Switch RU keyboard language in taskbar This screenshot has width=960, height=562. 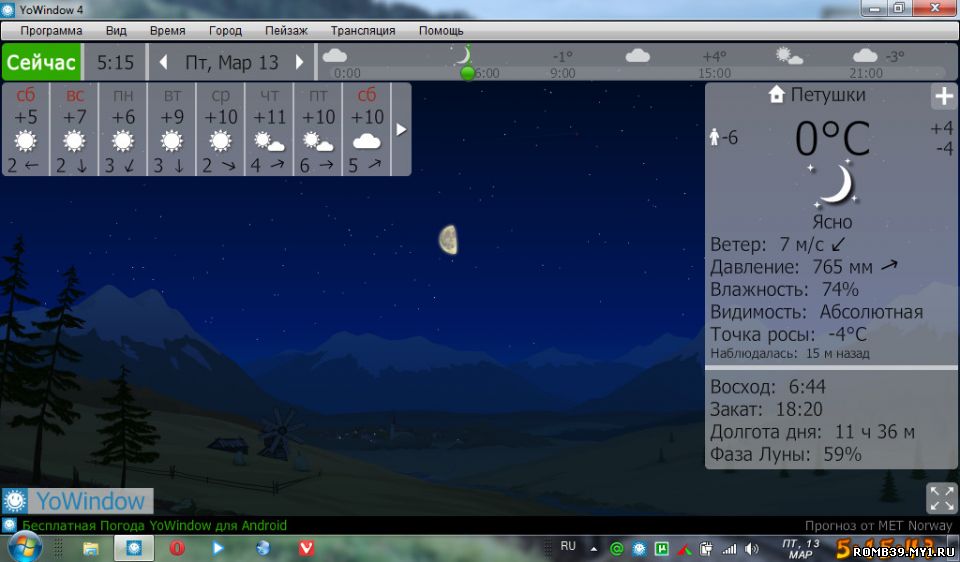(x=568, y=546)
